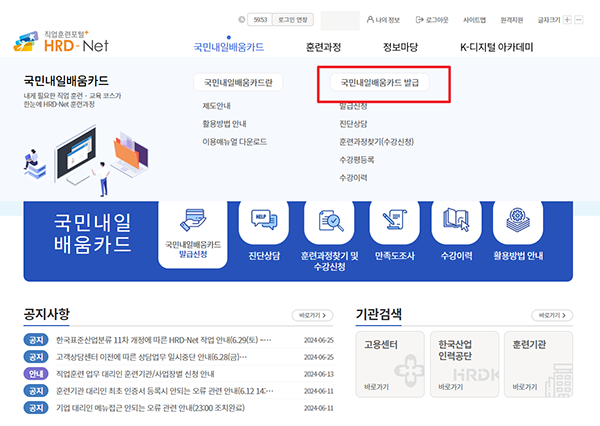Click 훈련과정찾기(수강신청) submenu item
This screenshot has height=426, width=600.
point(377,142)
